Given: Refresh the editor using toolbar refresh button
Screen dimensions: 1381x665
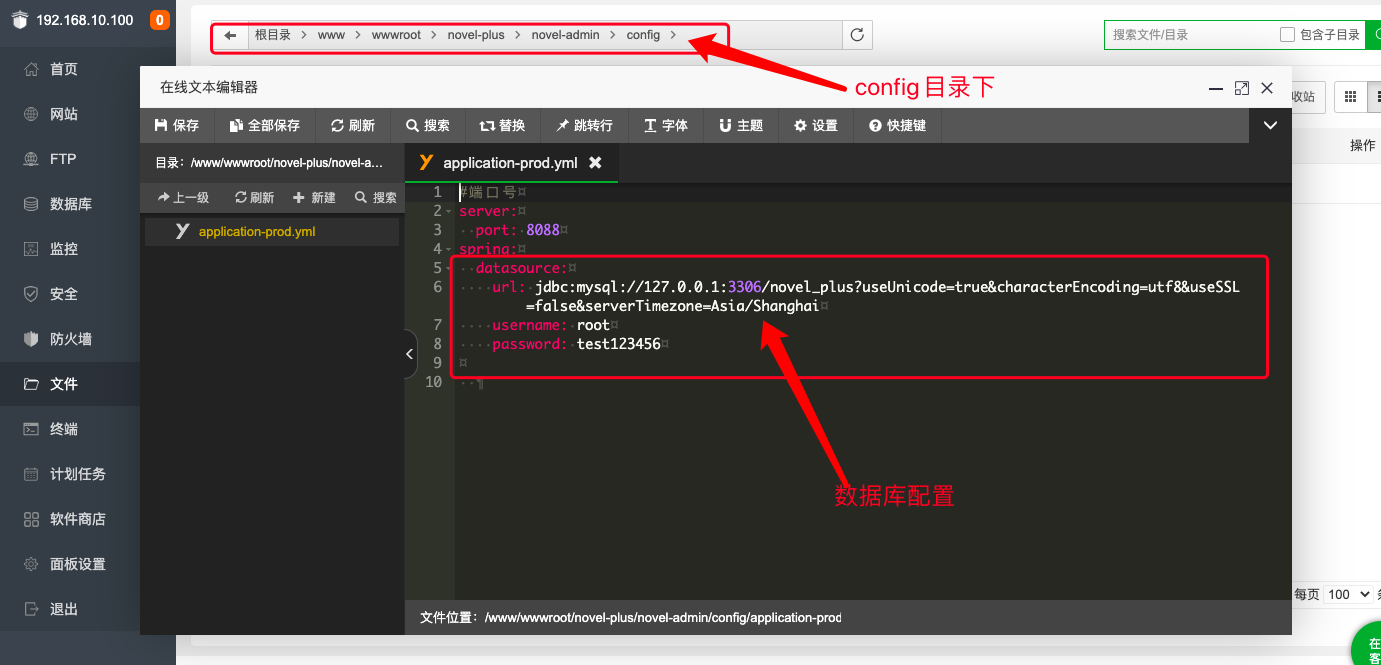Looking at the screenshot, I should (x=353, y=125).
